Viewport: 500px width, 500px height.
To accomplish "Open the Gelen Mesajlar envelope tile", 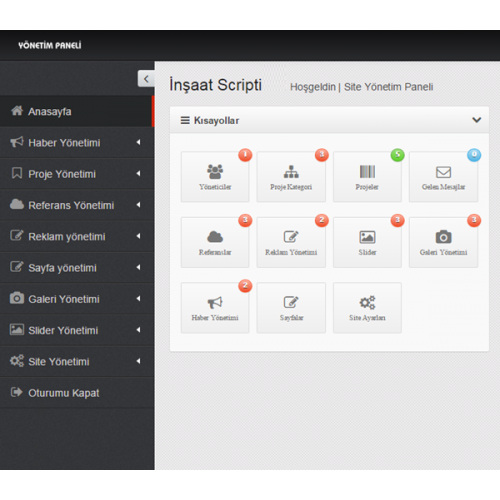I will click(x=443, y=177).
